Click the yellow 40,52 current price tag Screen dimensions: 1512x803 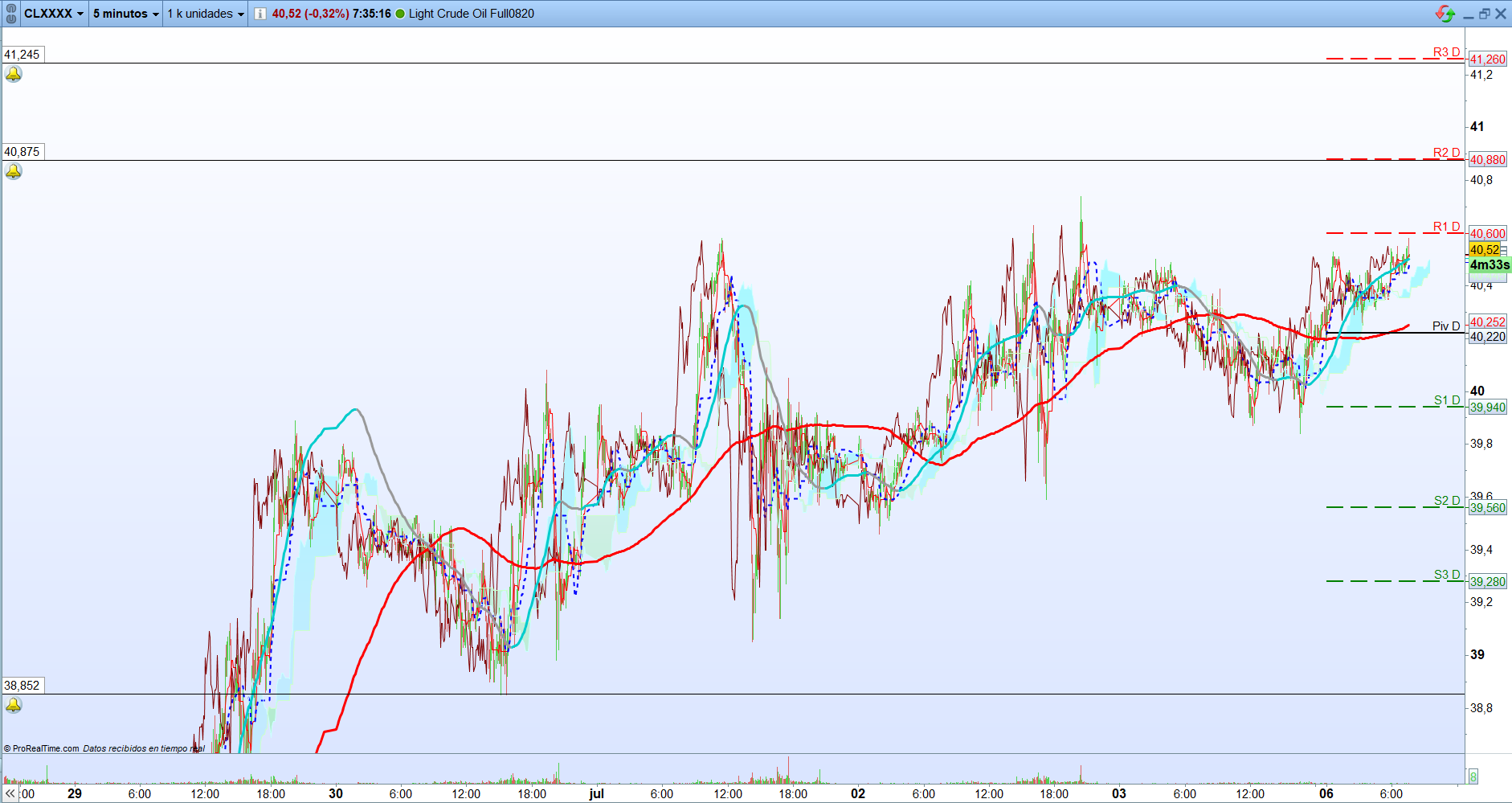pos(1485,250)
